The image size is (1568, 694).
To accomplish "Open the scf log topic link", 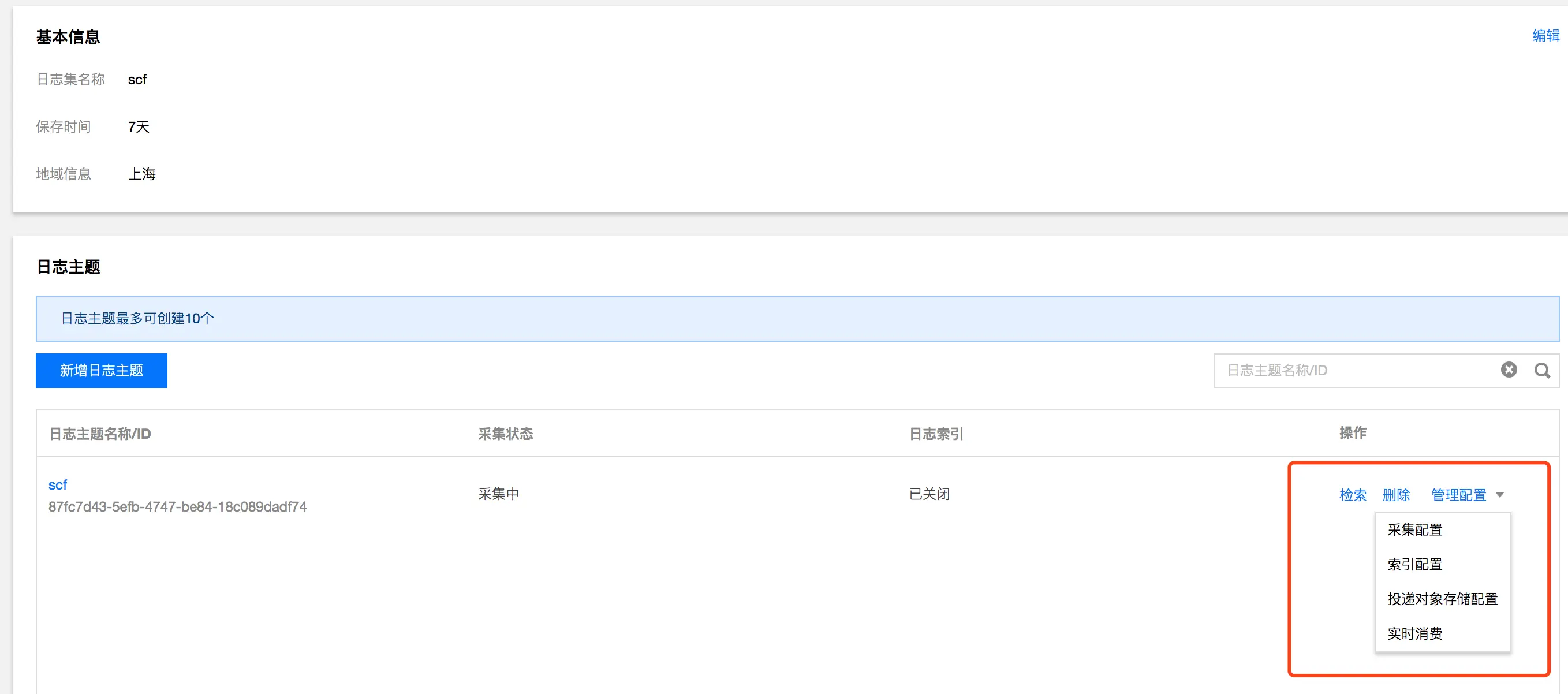I will click(x=57, y=484).
